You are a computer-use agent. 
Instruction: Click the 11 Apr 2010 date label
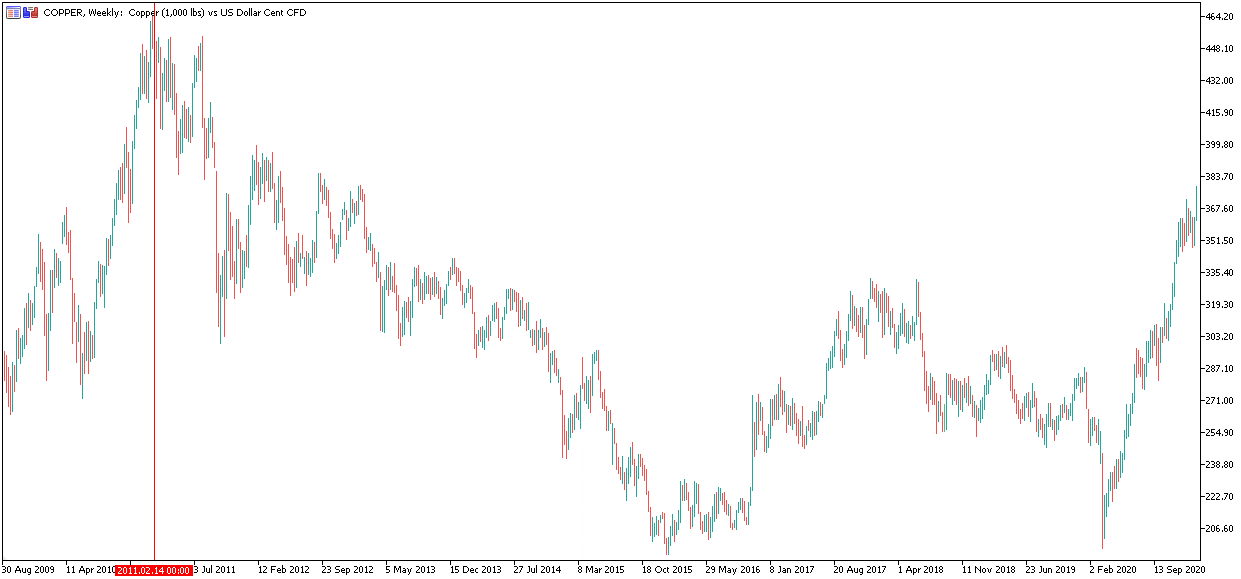[91, 570]
